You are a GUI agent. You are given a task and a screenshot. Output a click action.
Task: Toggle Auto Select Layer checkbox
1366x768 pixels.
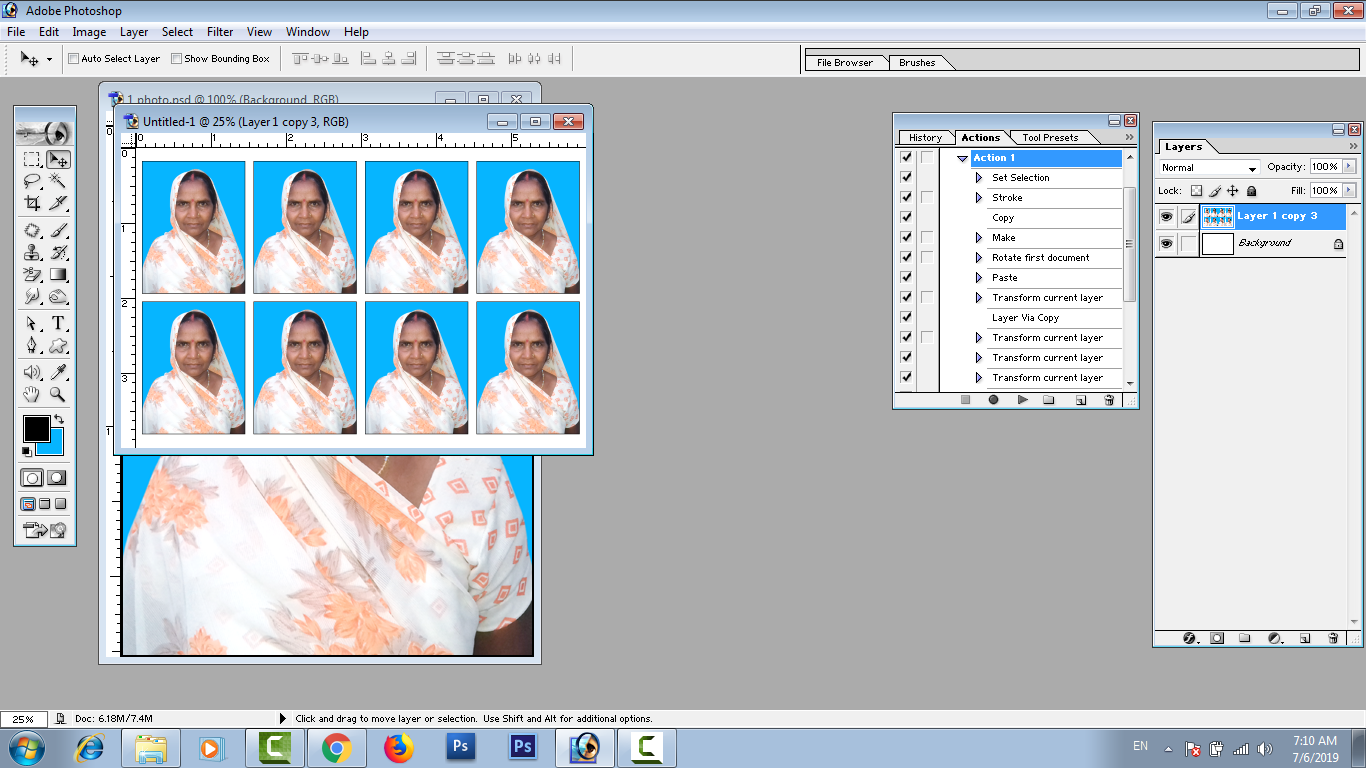pos(74,59)
